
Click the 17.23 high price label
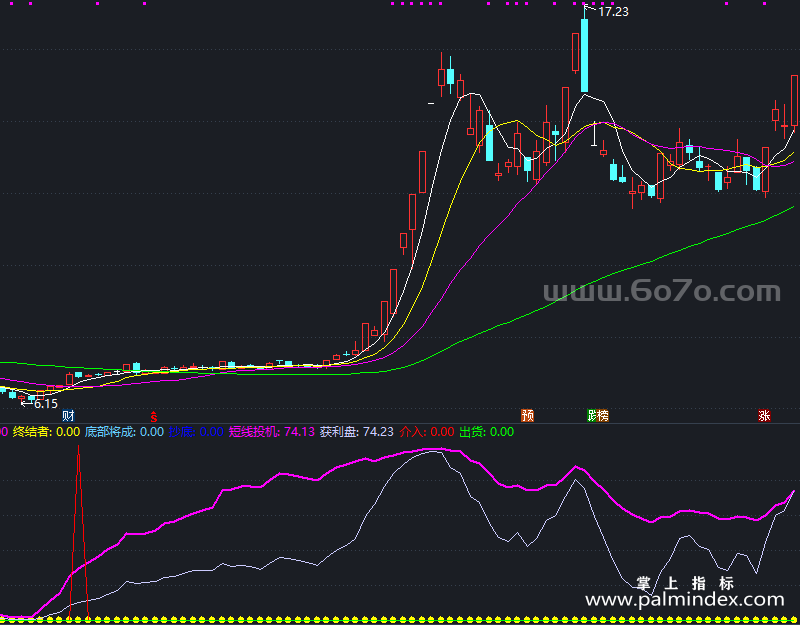point(613,12)
